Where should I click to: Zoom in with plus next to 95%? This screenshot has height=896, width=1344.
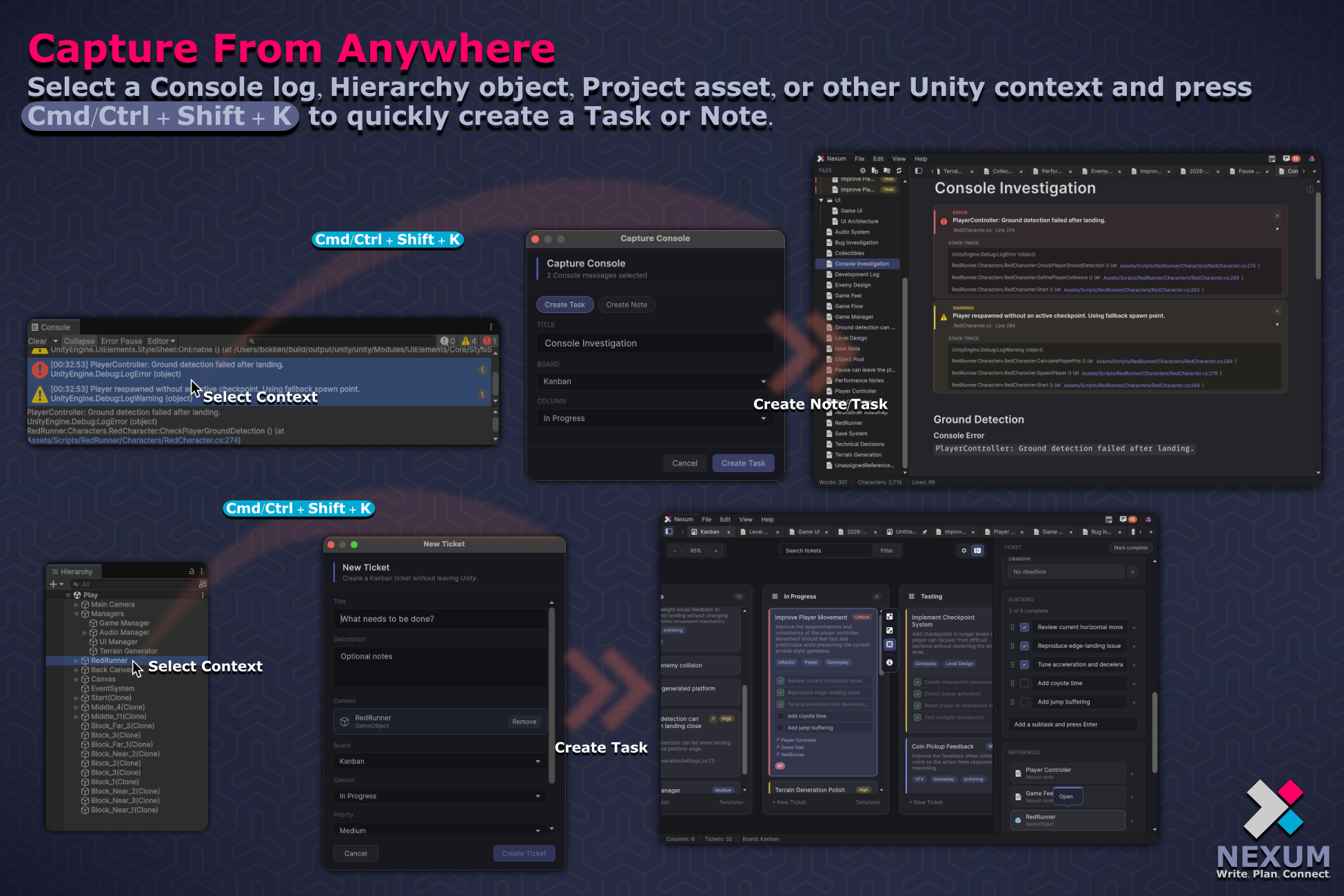(716, 551)
